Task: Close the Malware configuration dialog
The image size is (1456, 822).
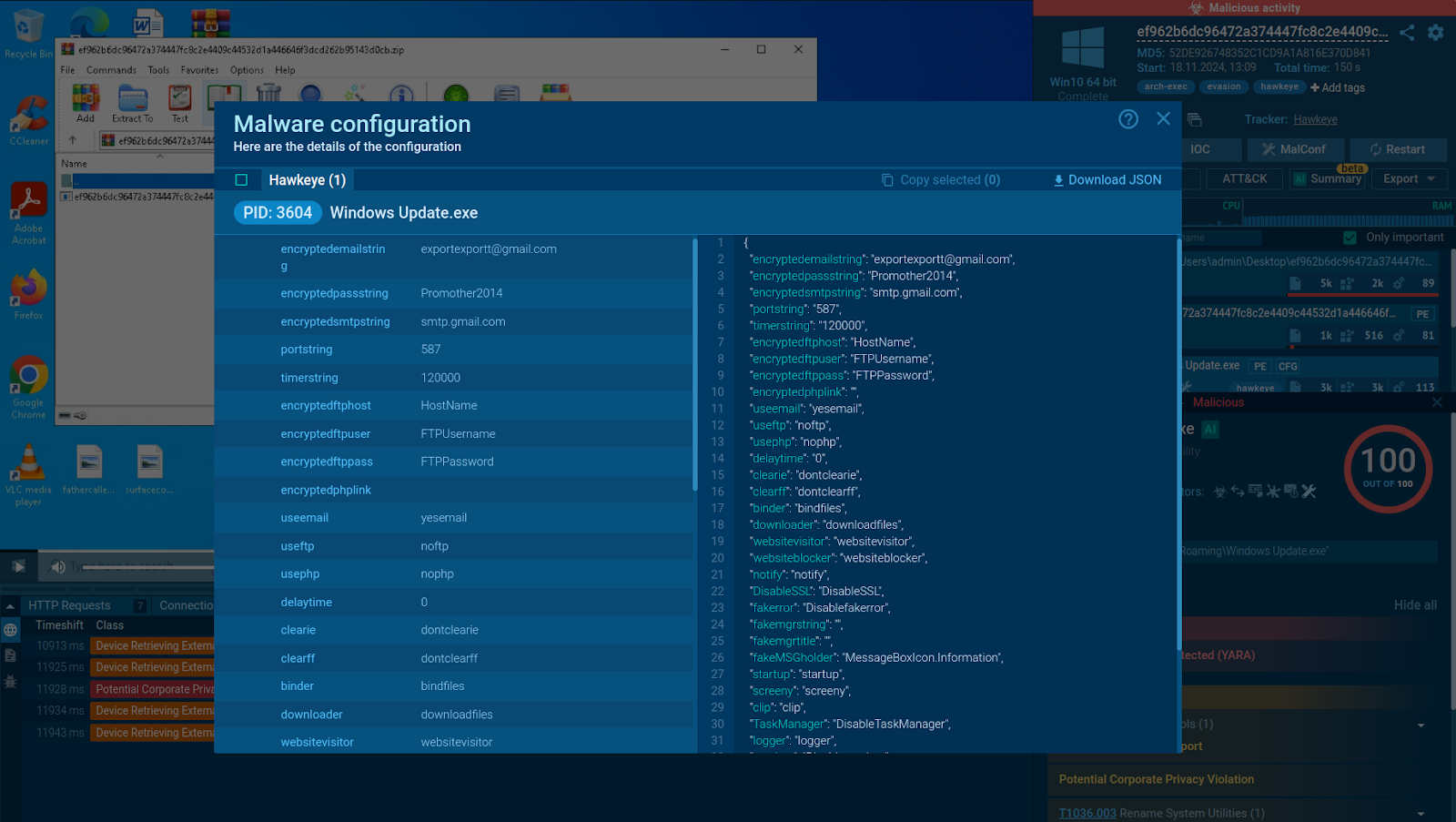Action: pyautogui.click(x=1163, y=118)
